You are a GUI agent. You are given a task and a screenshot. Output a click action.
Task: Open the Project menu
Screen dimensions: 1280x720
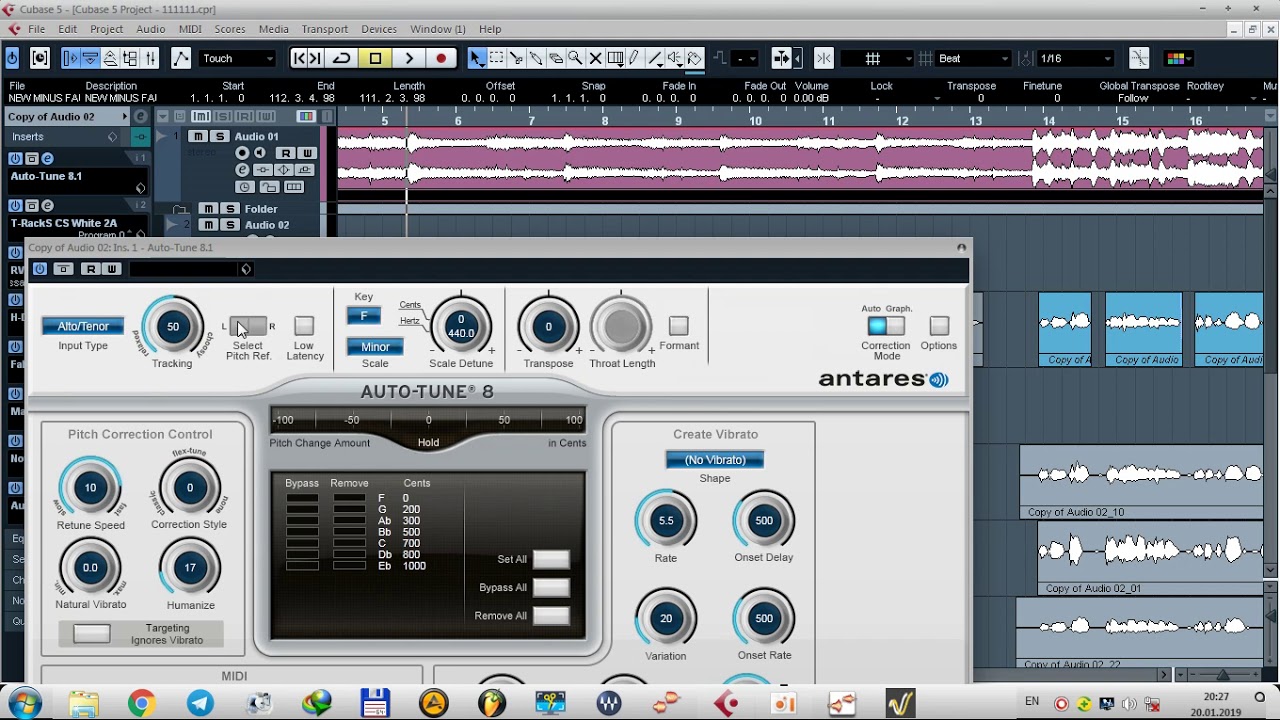coord(107,29)
